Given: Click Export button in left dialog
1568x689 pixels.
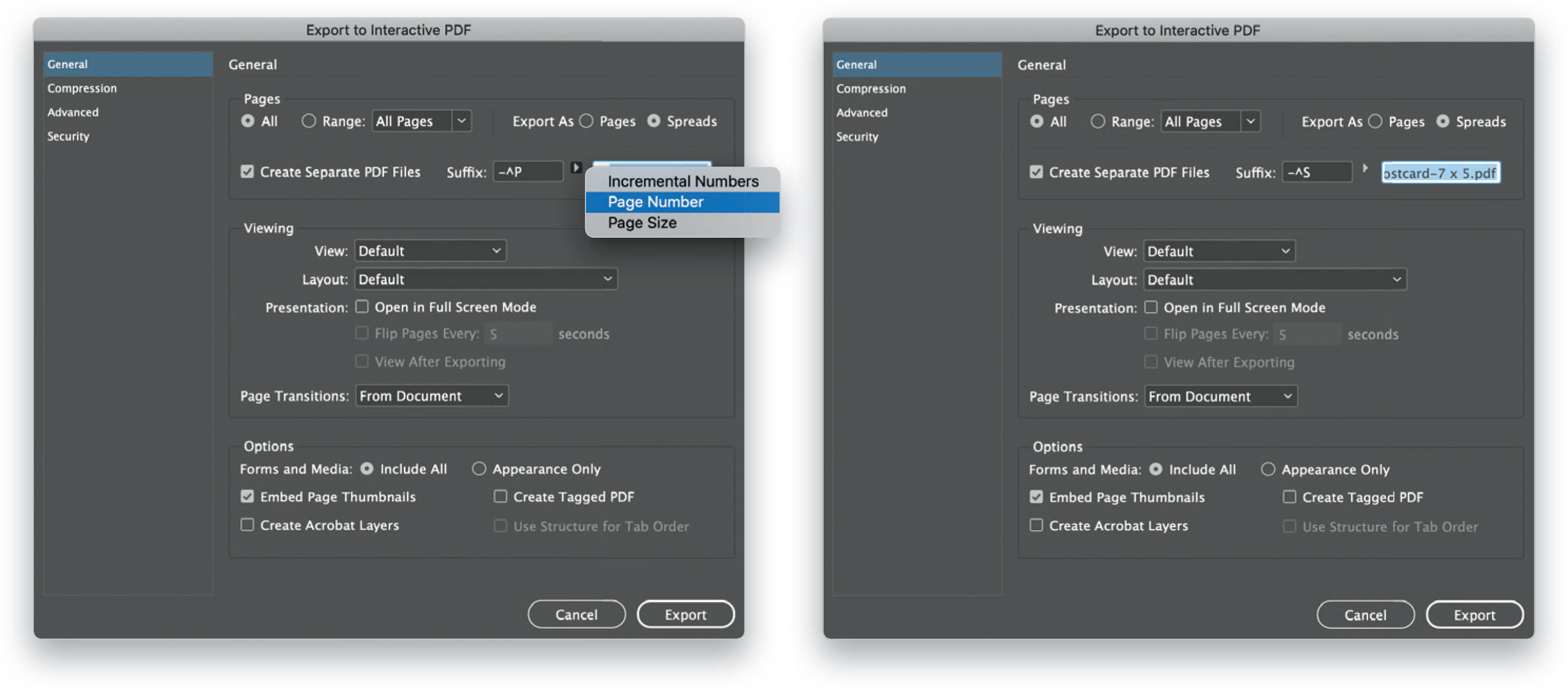Looking at the screenshot, I should click(685, 614).
